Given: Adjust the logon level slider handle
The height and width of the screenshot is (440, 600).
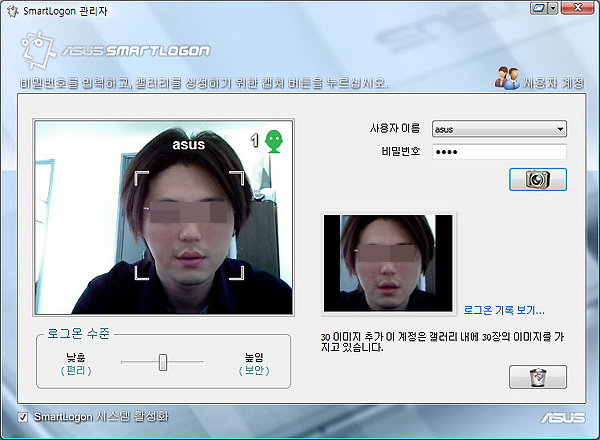Looking at the screenshot, I should click(163, 362).
